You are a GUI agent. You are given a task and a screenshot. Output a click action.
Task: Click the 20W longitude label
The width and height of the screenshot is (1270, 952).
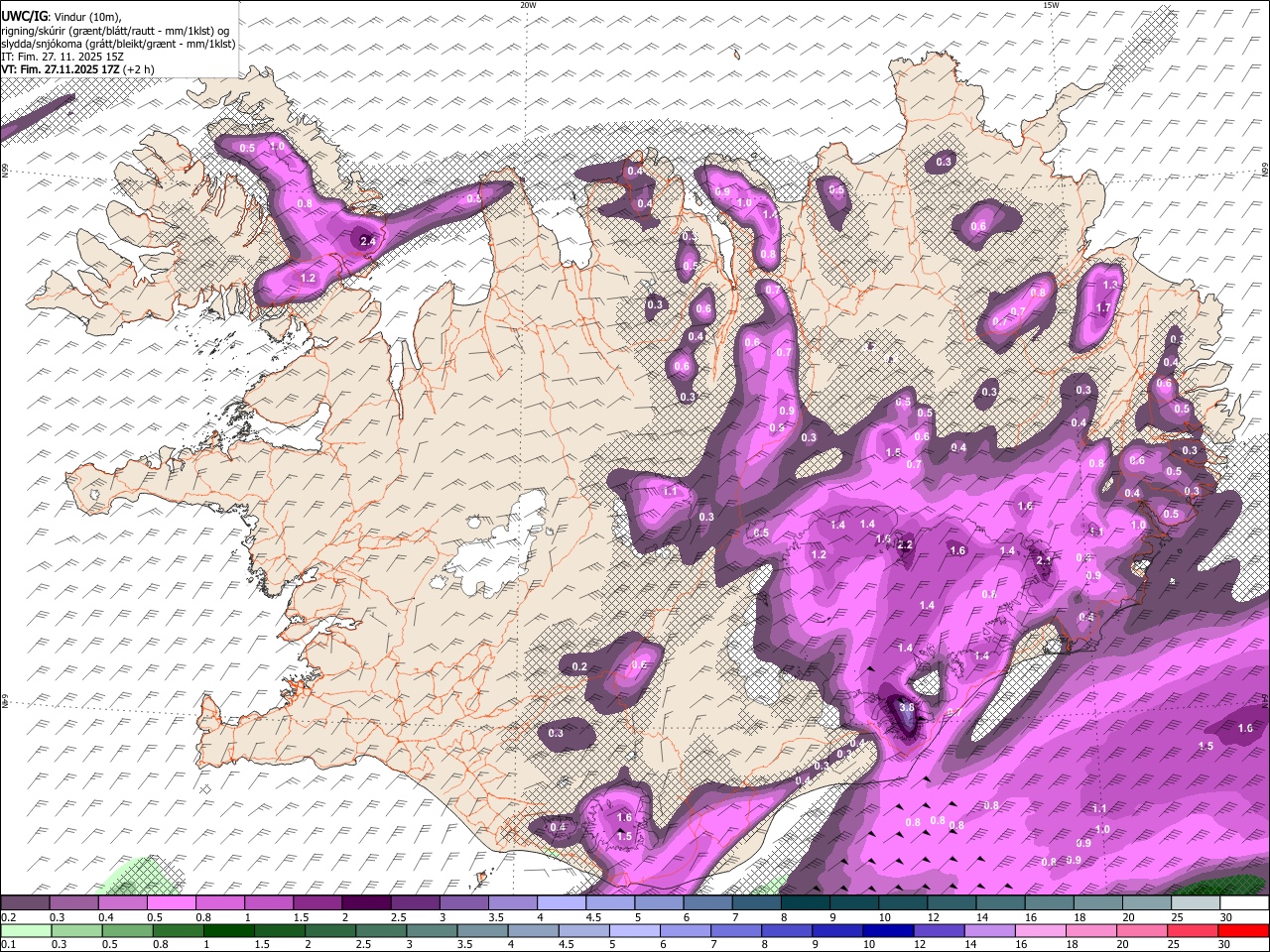coord(528,5)
